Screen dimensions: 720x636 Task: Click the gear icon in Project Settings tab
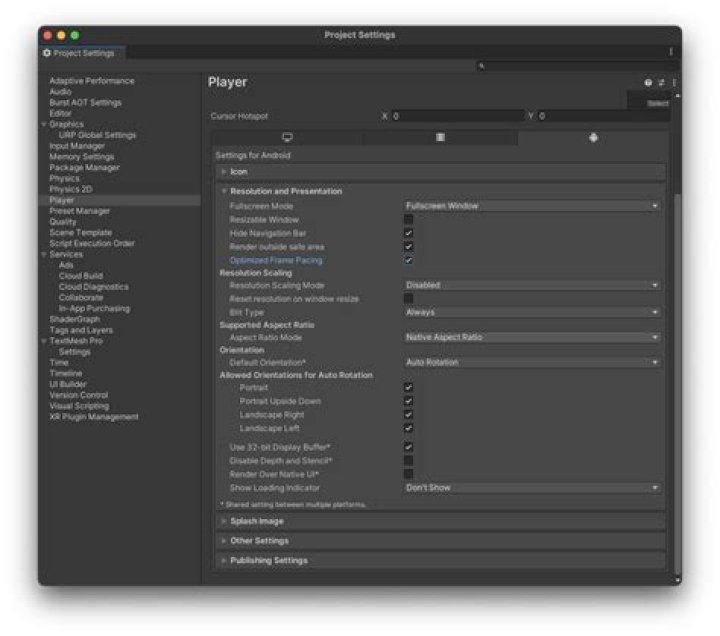pyautogui.click(x=47, y=53)
